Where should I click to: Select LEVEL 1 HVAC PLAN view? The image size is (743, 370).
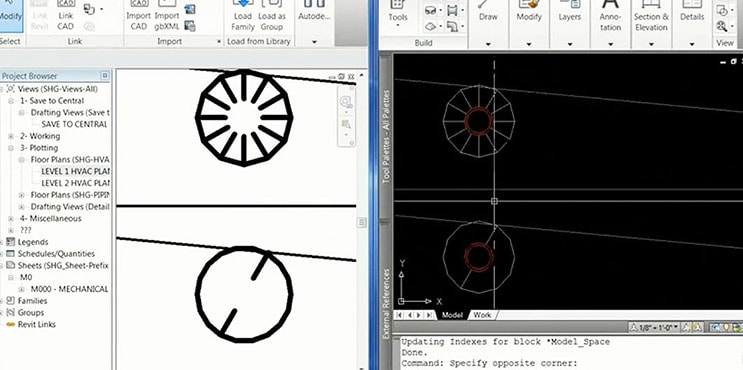tap(75, 171)
